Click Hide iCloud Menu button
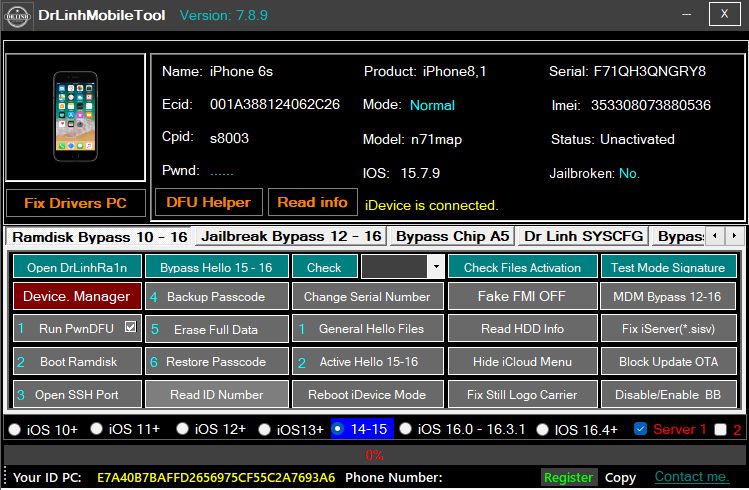The image size is (749, 490). (523, 362)
